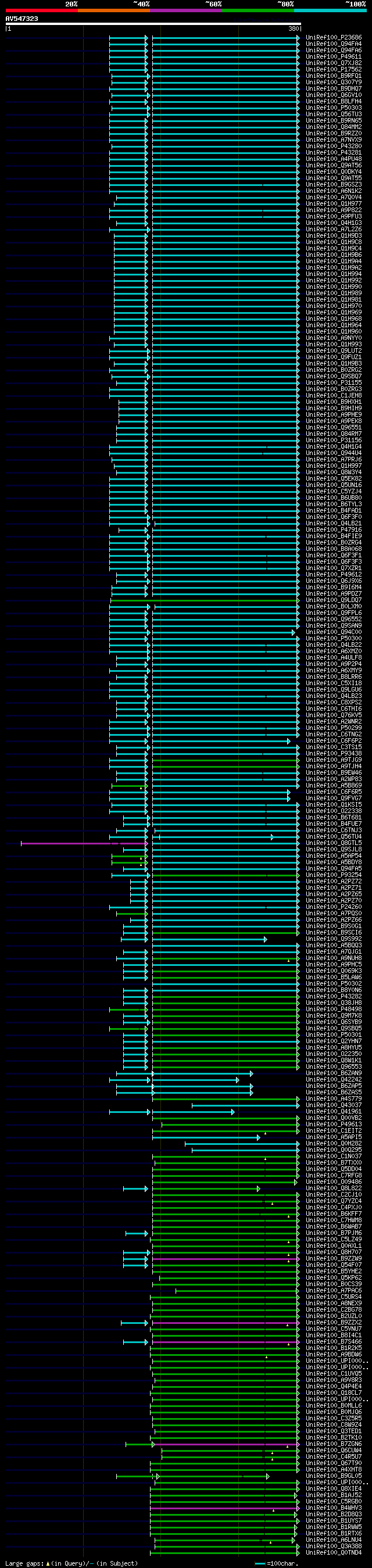Viewport: 372px width, 1568px height.
Task: Click the purple ~60% identity legend segment
Action: click(x=187, y=10)
